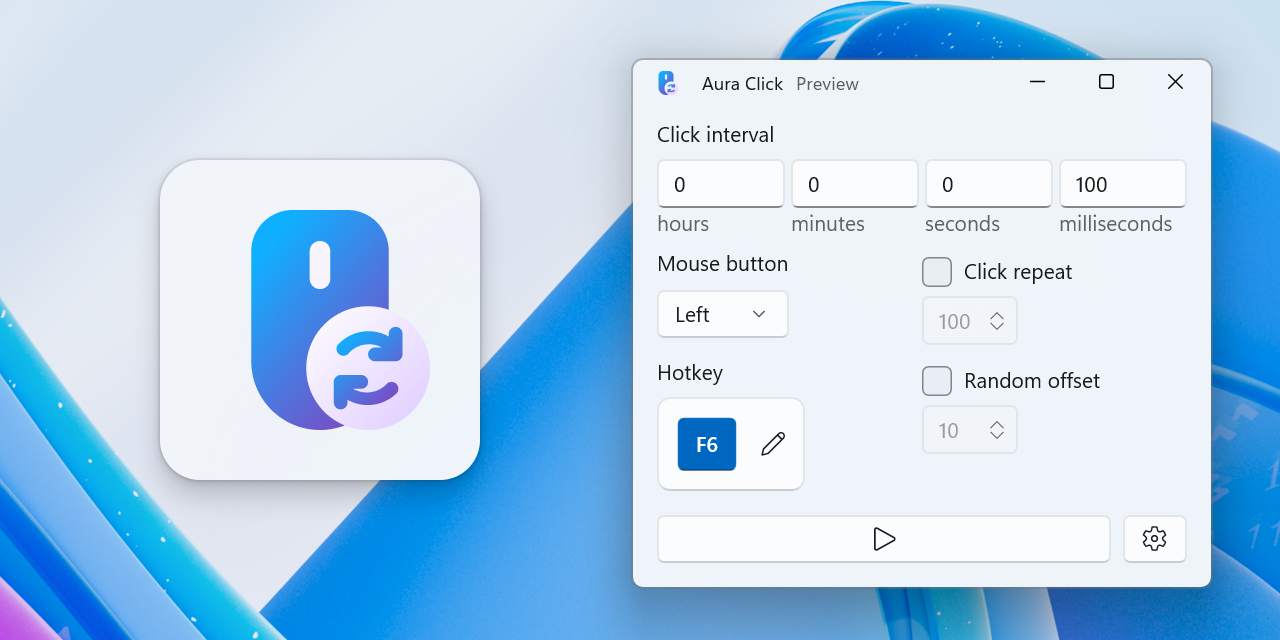Focus the hours input field
Viewport: 1280px width, 640px height.
click(x=720, y=184)
